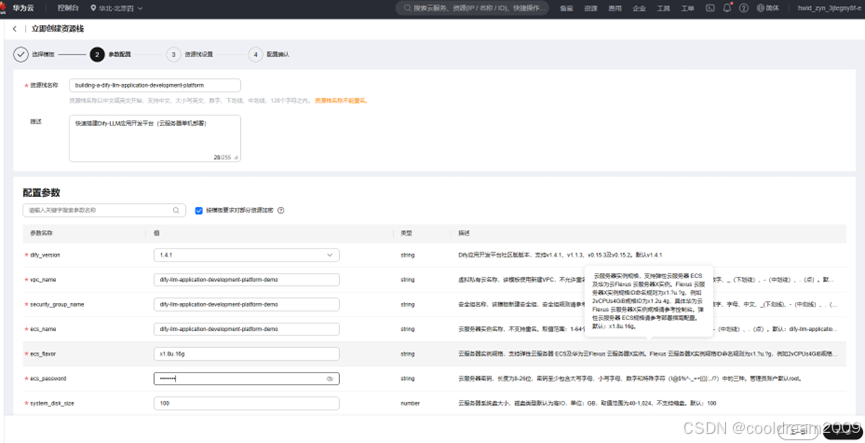Click the top search box for cloud services

click(x=472, y=8)
